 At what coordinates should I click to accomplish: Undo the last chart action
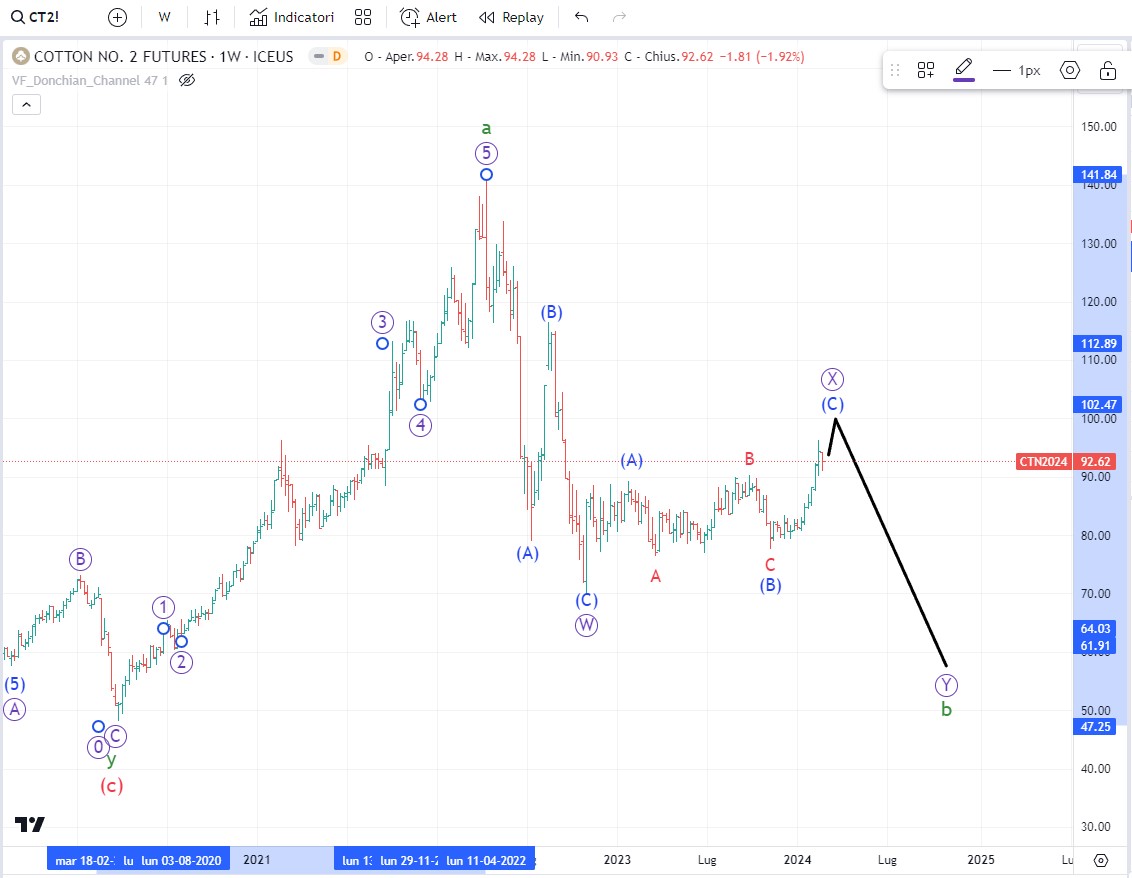click(582, 17)
